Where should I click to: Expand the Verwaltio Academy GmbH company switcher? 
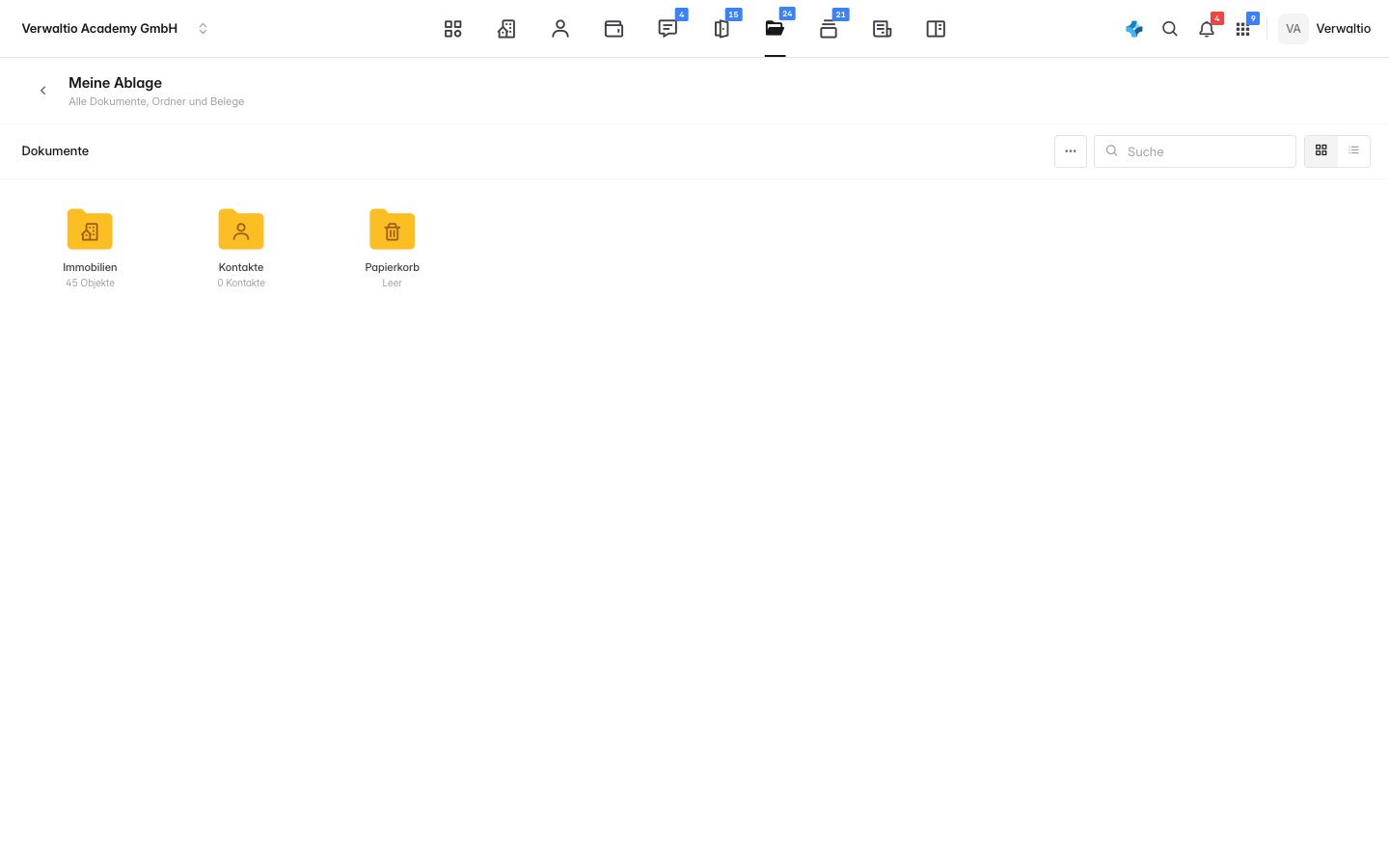116,29
